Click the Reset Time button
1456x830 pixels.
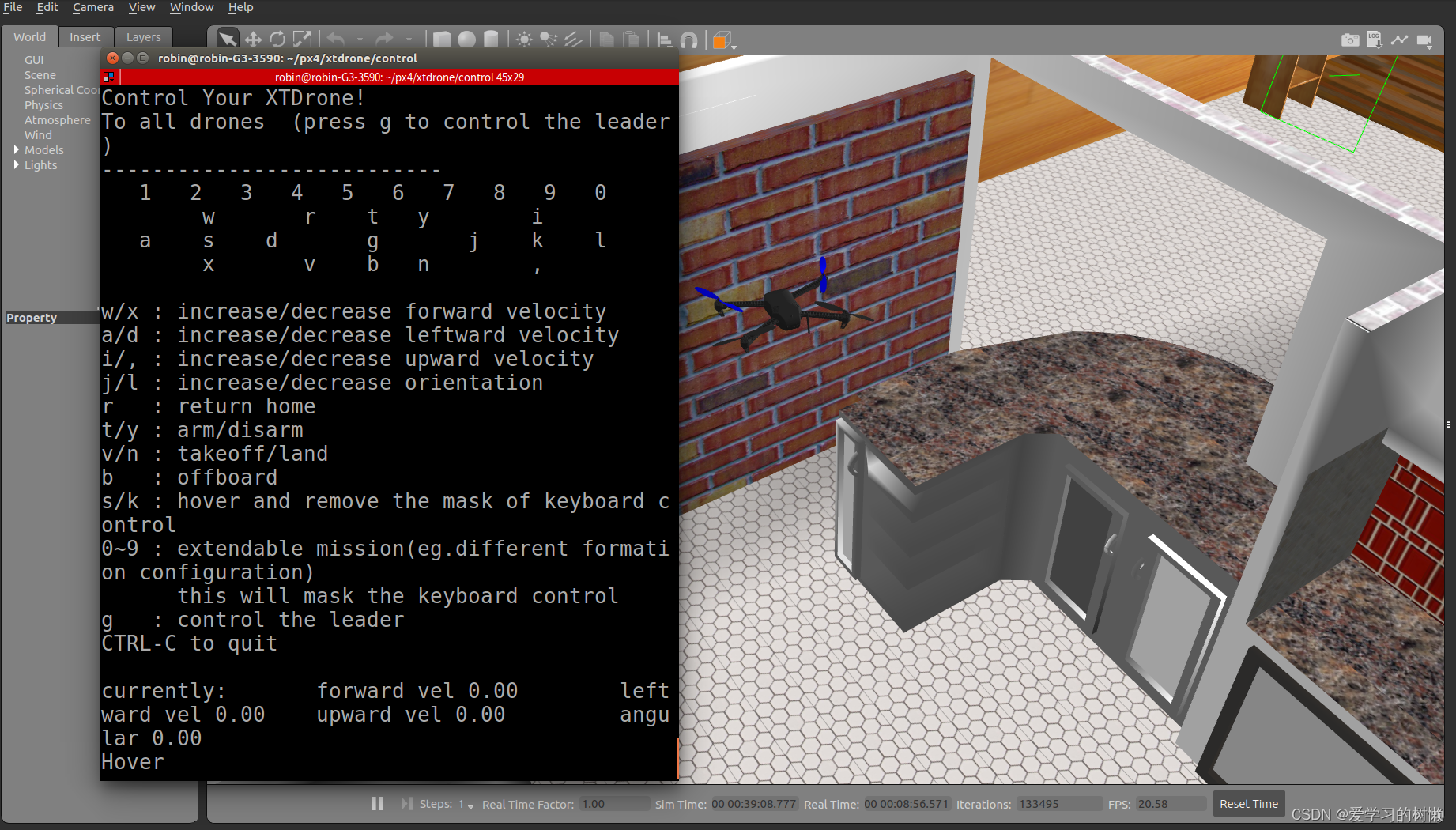[1248, 803]
